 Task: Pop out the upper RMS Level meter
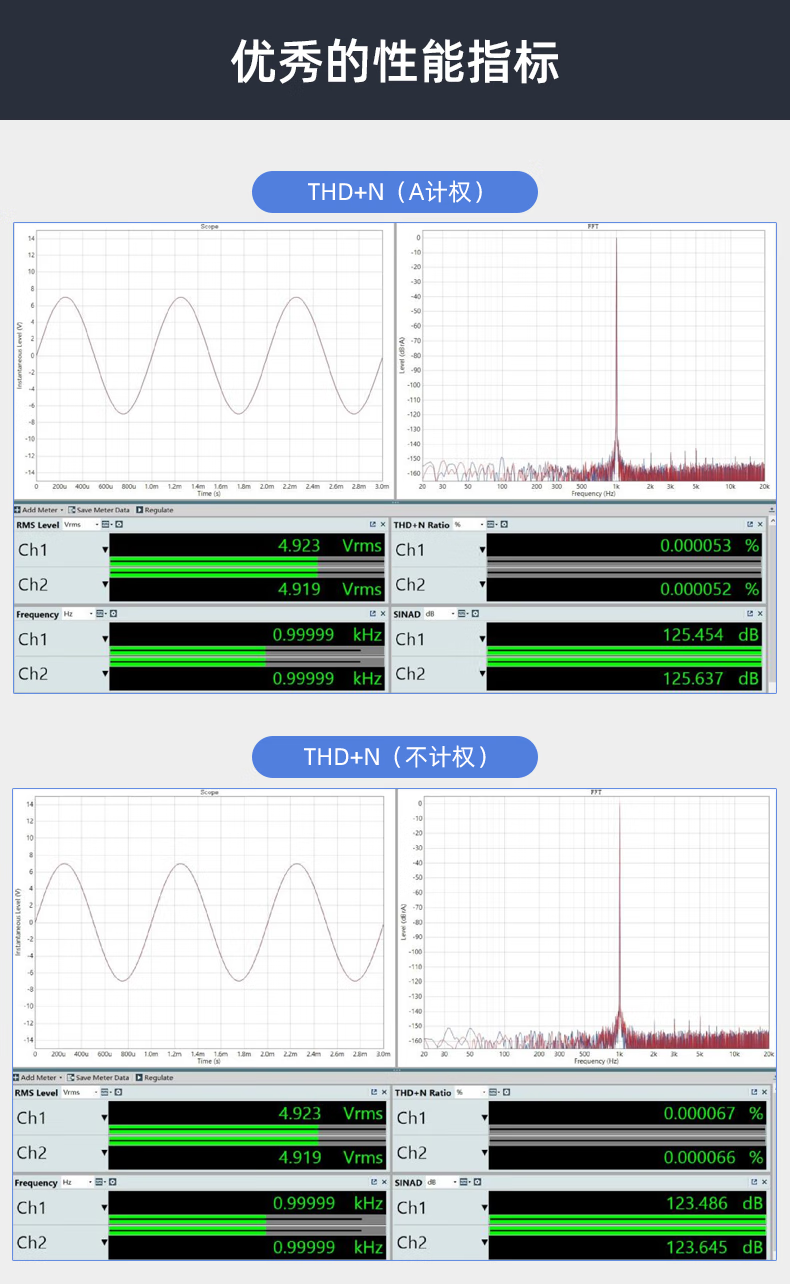click(373, 525)
